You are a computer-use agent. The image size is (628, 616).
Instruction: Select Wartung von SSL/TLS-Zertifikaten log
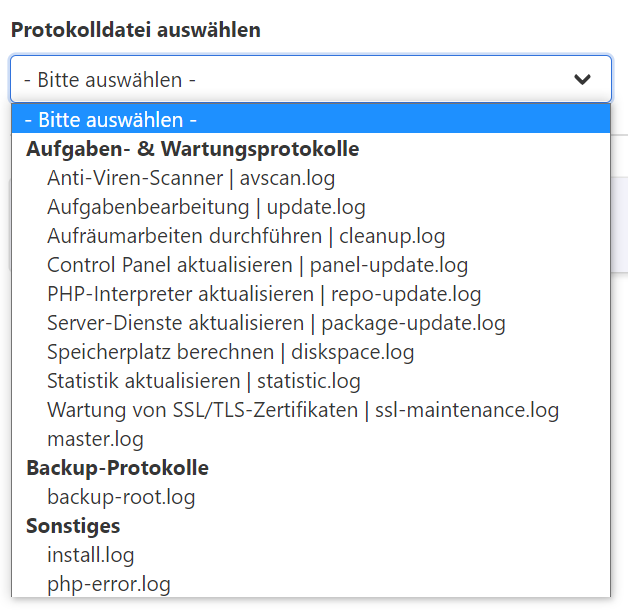click(x=303, y=410)
